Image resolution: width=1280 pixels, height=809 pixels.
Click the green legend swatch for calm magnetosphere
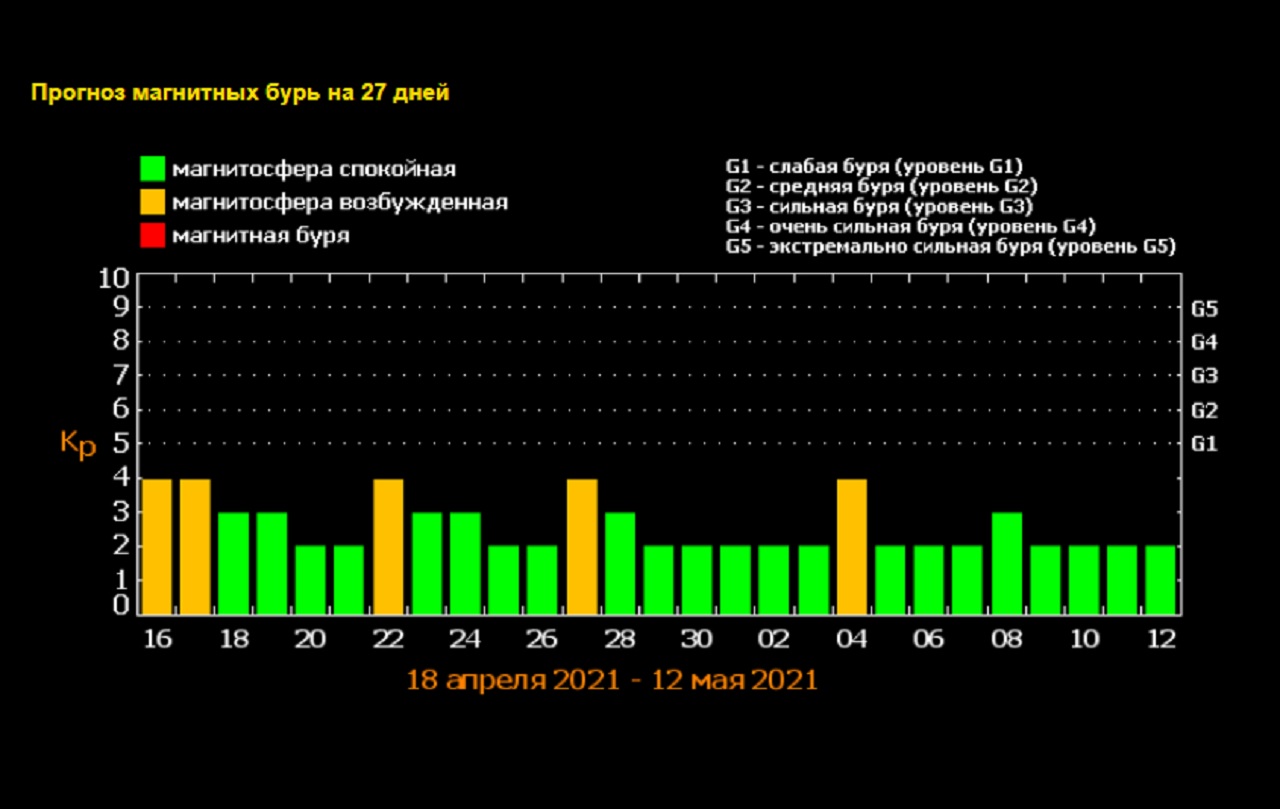pyautogui.click(x=152, y=168)
